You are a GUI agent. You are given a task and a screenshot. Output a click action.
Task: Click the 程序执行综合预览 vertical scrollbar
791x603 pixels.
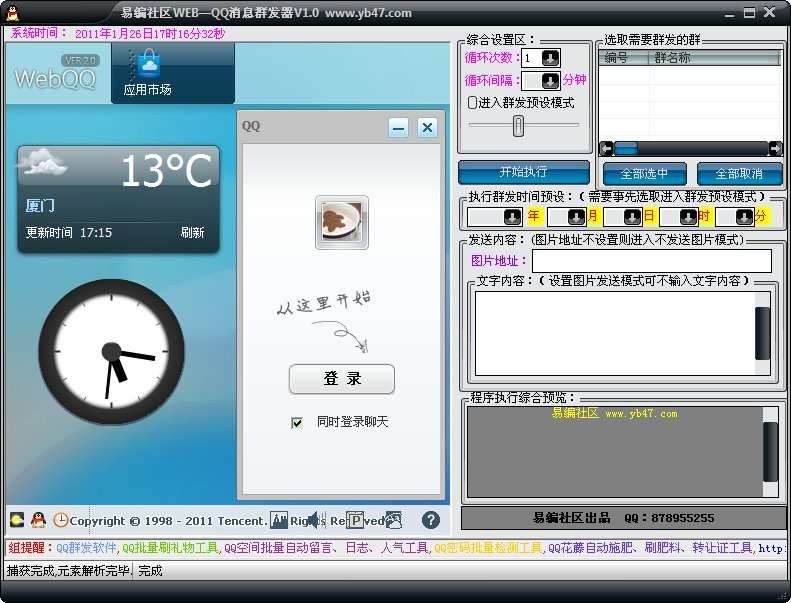pos(770,452)
